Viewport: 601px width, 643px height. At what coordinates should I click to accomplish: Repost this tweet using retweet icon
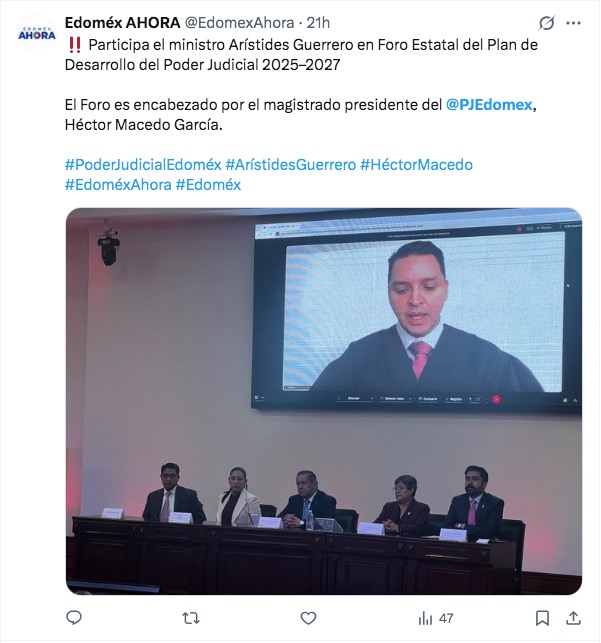point(191,618)
